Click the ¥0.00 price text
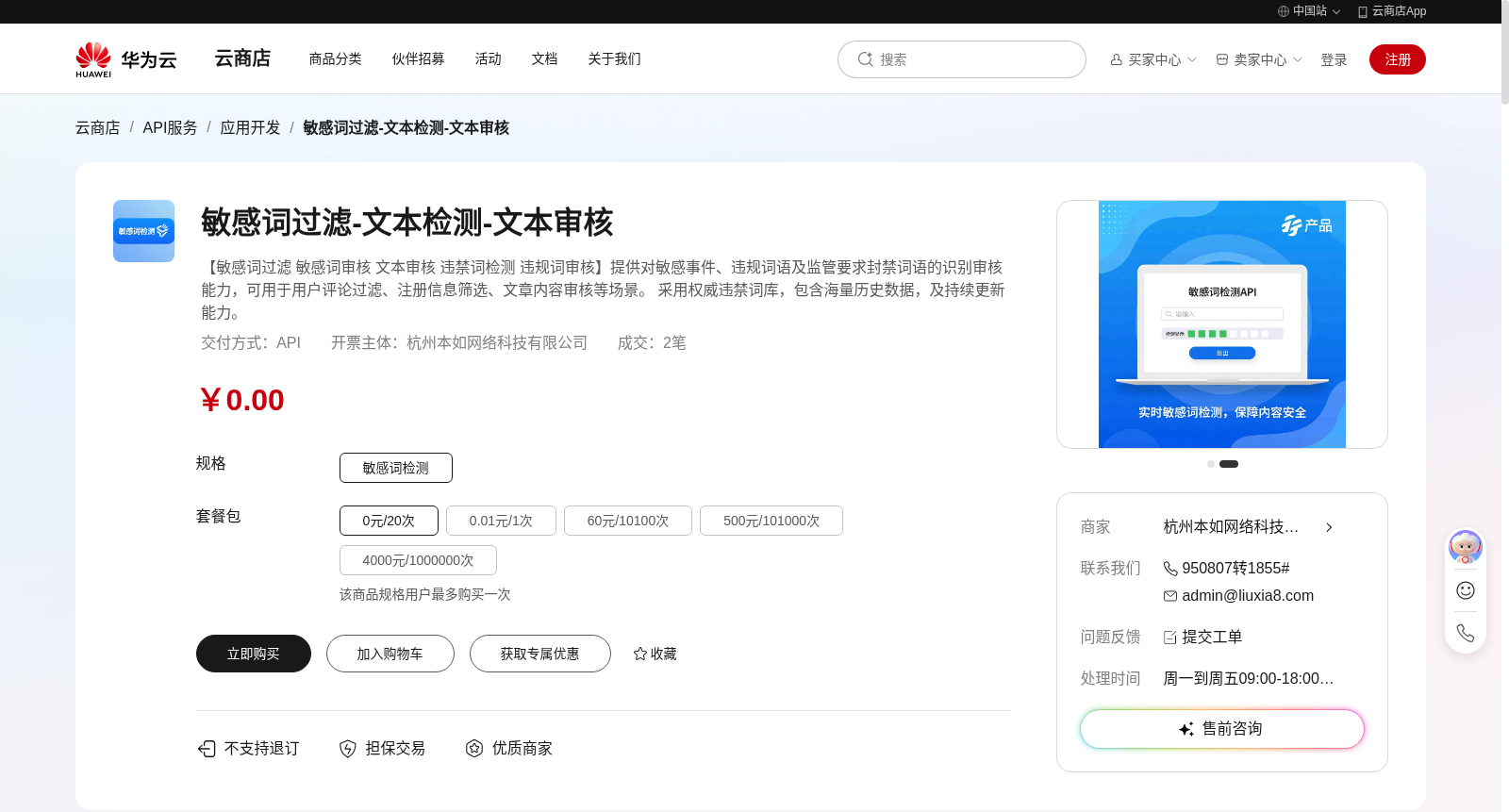 click(x=241, y=400)
